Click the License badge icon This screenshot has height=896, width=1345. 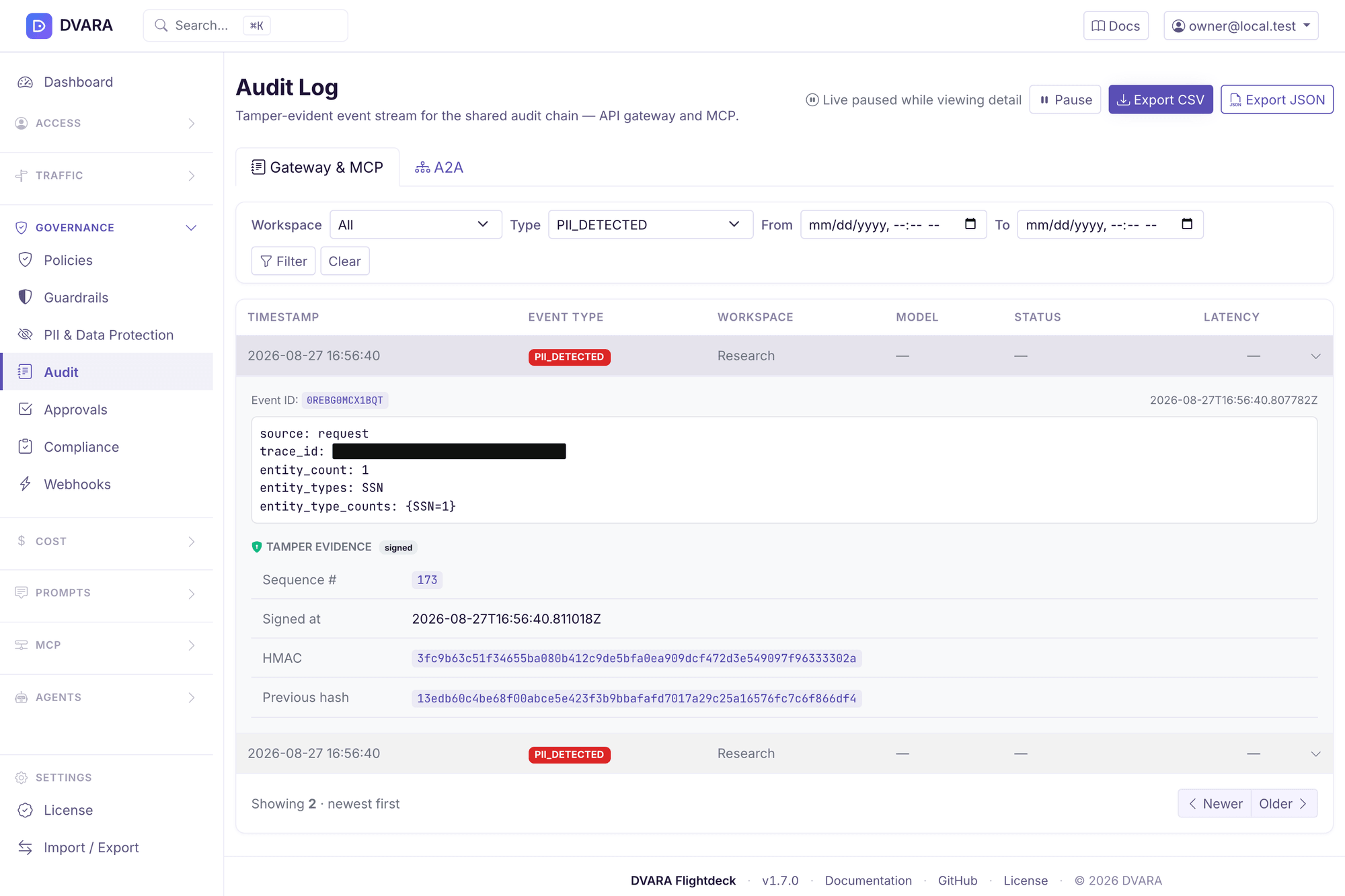click(26, 810)
